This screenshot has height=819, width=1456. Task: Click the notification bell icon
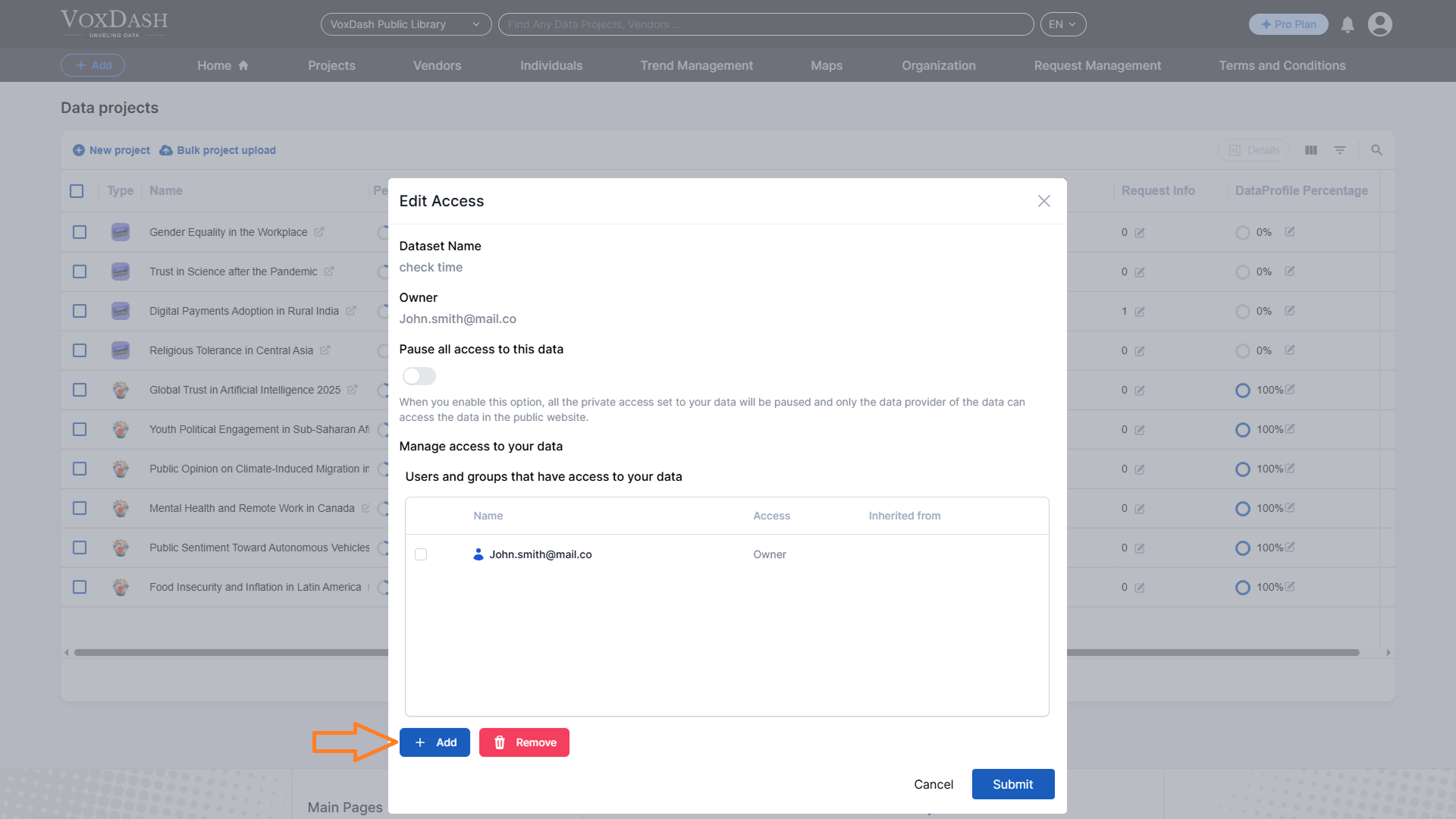click(1348, 25)
